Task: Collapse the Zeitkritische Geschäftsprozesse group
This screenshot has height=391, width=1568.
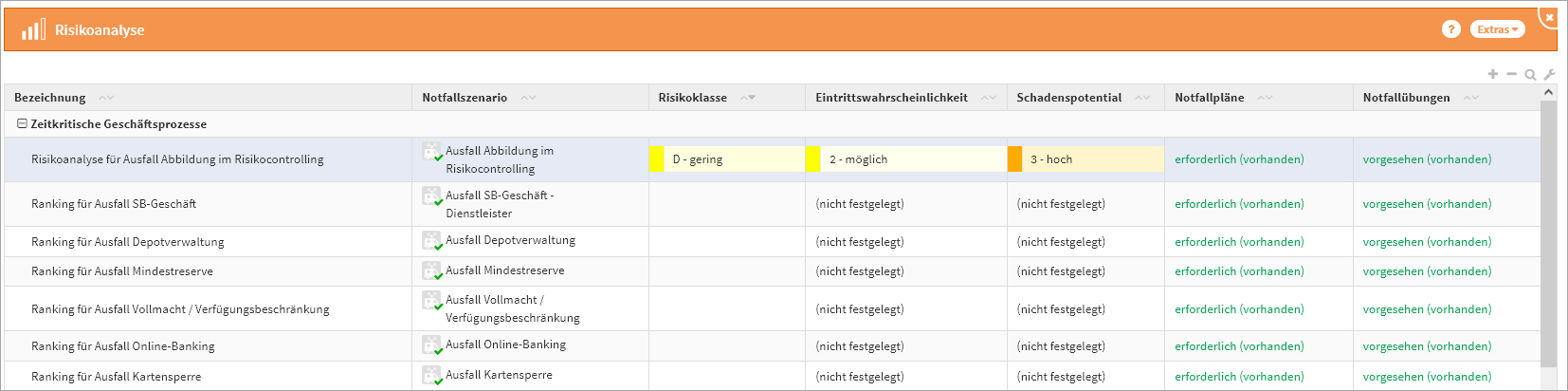Action: tap(22, 123)
